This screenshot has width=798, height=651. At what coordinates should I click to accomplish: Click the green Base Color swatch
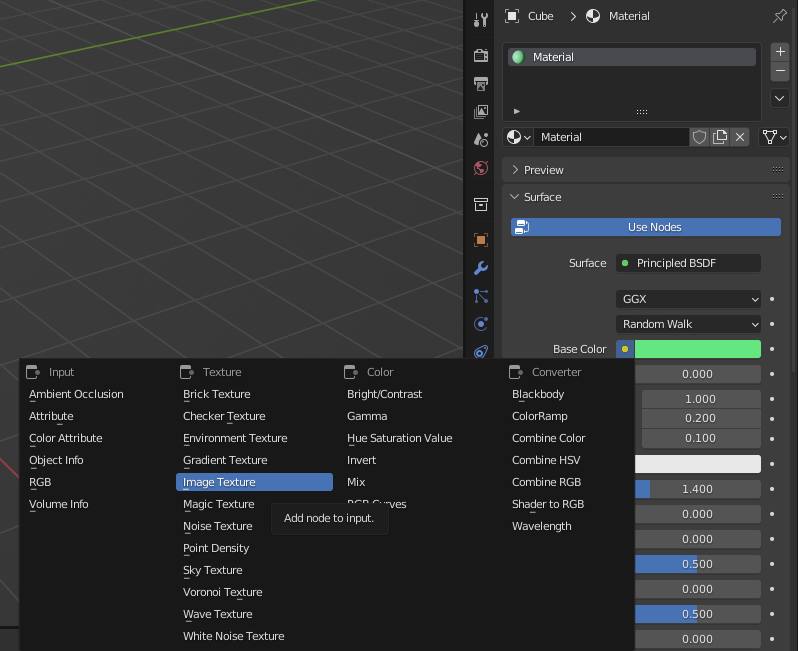[698, 349]
